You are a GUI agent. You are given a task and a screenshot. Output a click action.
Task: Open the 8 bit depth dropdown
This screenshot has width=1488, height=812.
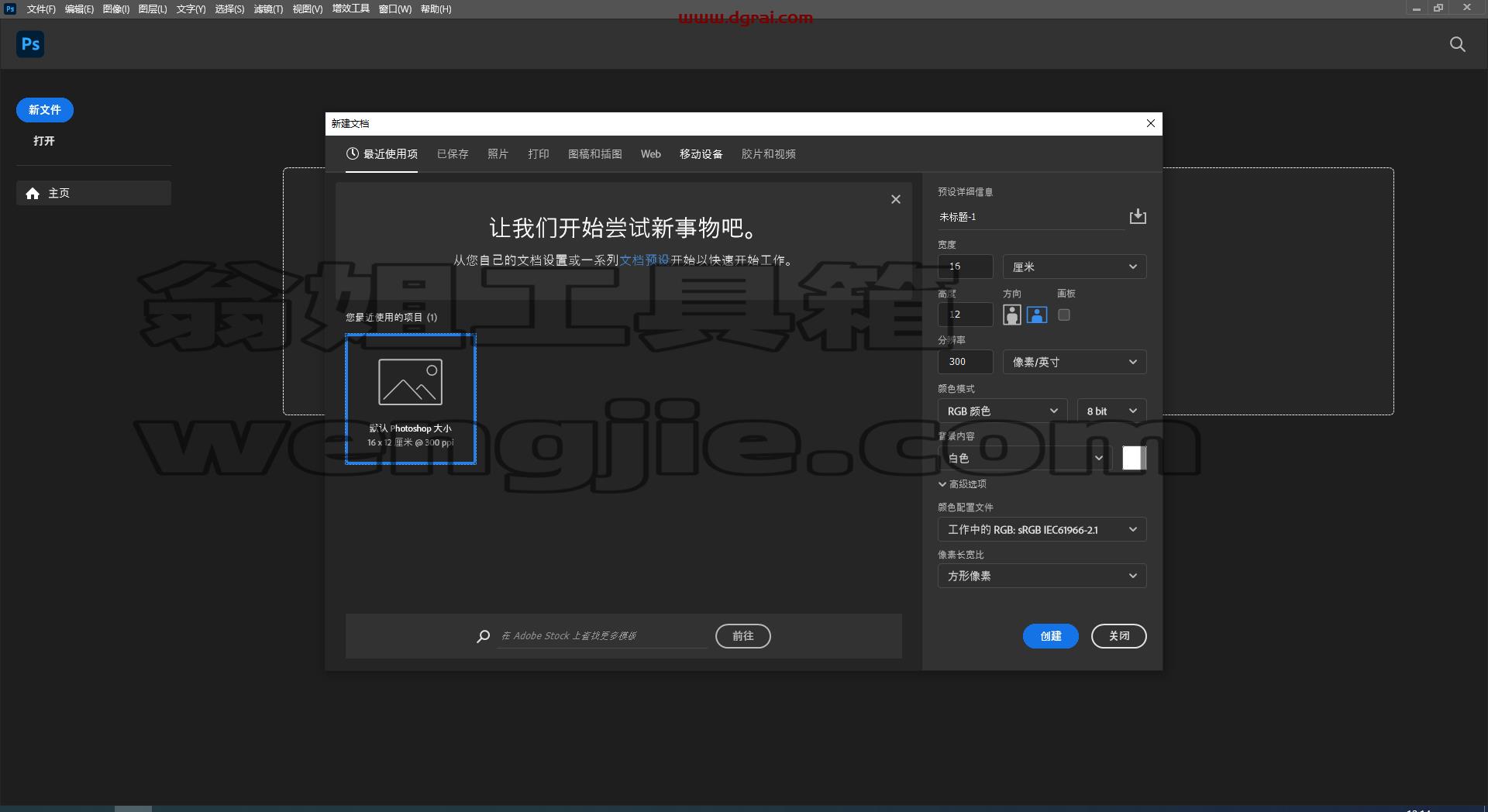1111,411
